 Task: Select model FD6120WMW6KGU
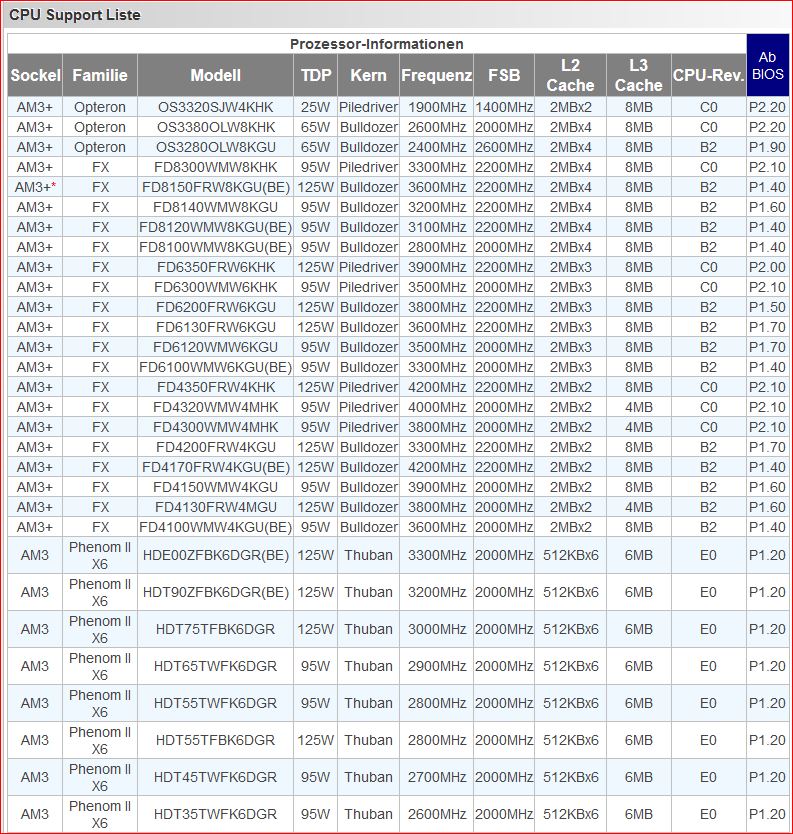pos(215,347)
